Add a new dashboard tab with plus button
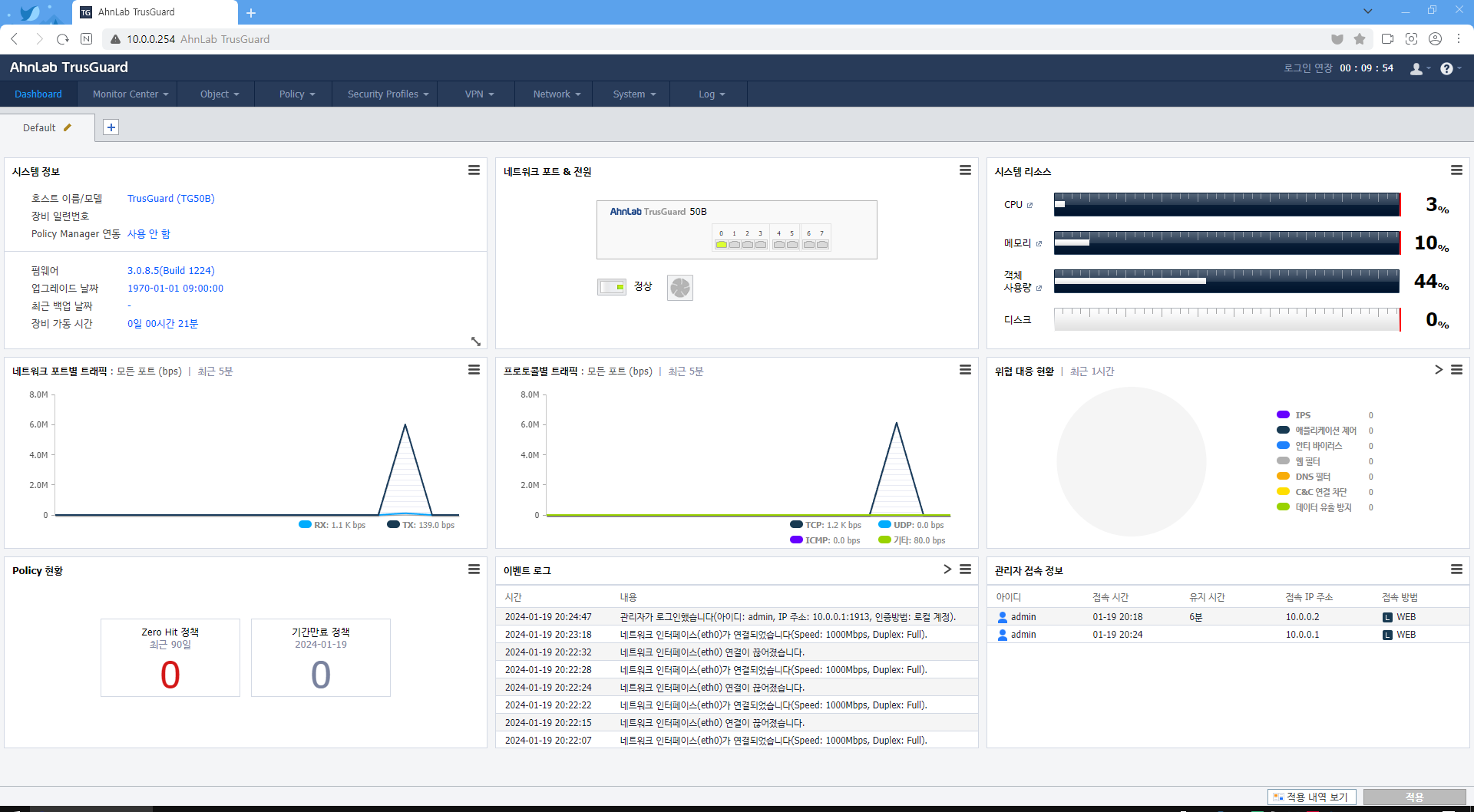The image size is (1474, 812). 111,127
